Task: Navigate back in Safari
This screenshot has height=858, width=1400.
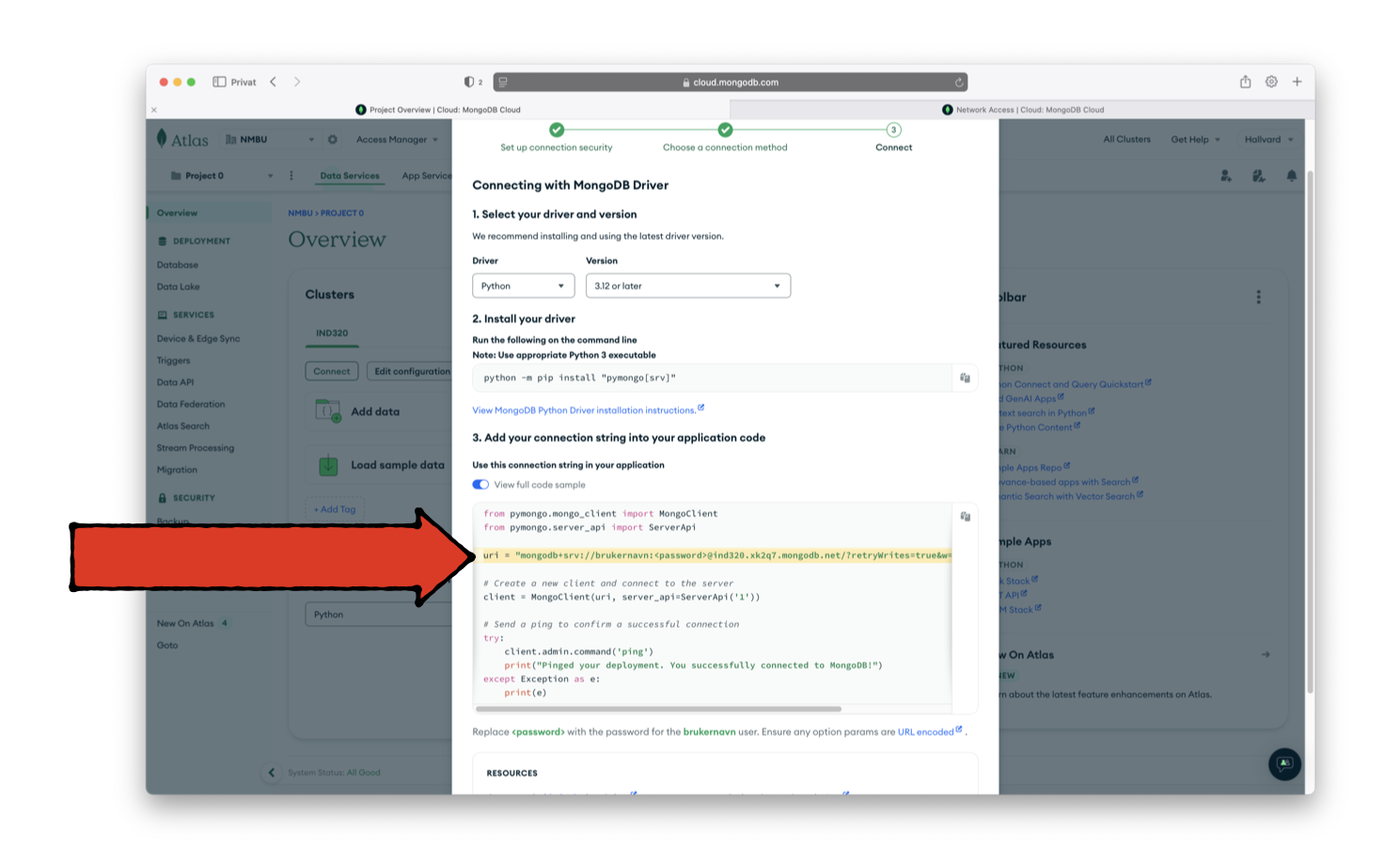Action: (274, 82)
